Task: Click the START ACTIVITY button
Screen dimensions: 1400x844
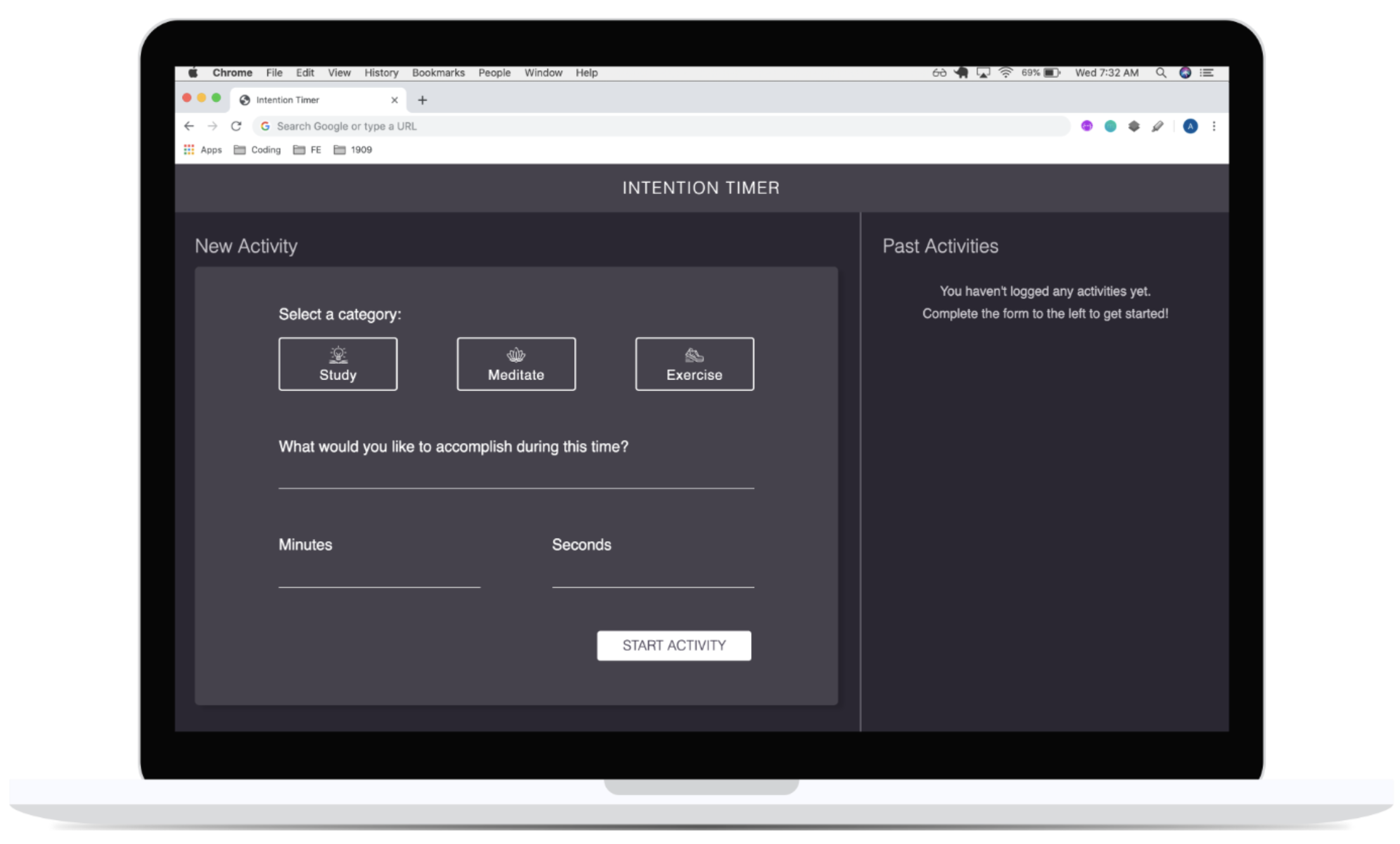Action: [x=674, y=645]
